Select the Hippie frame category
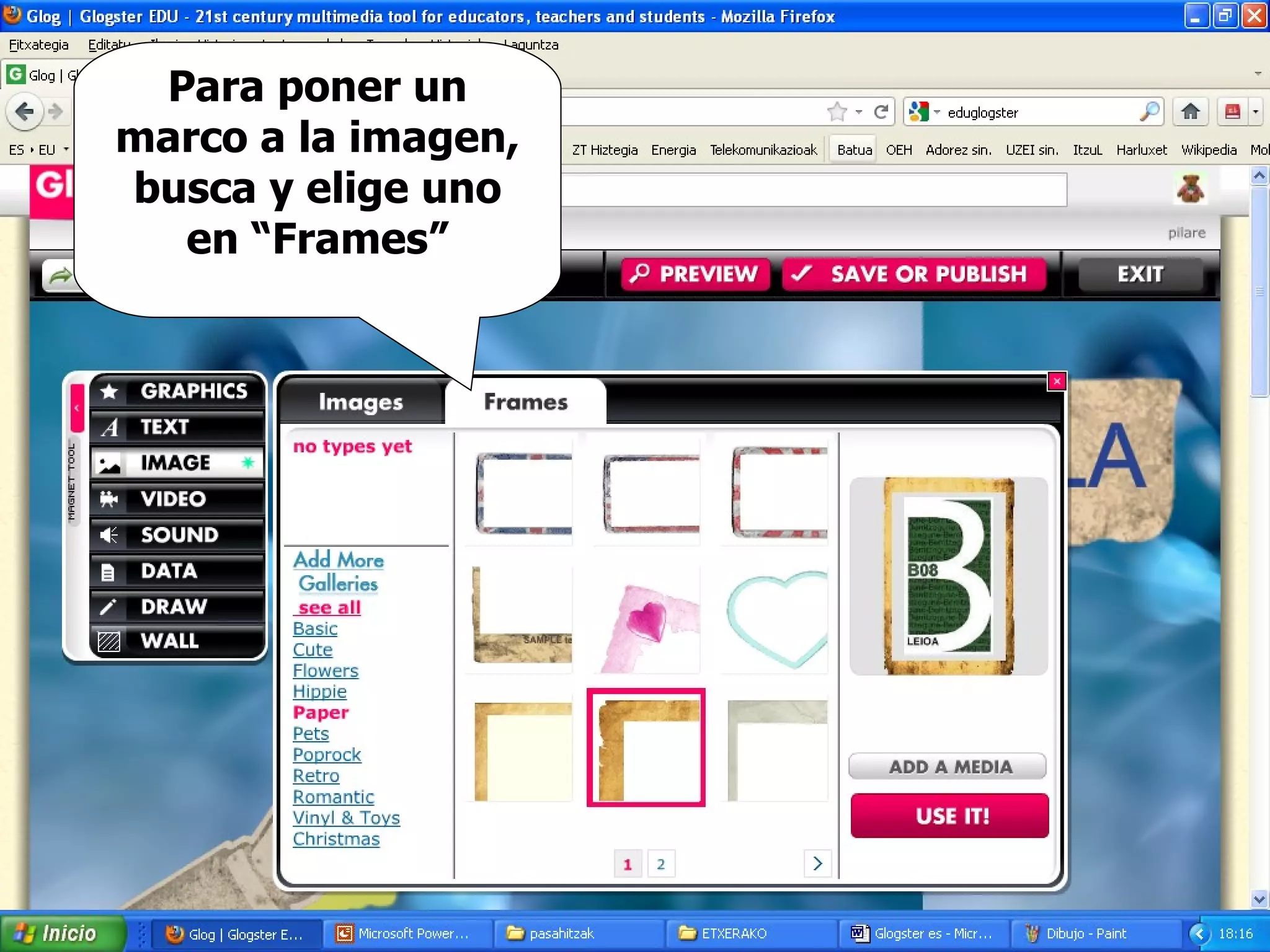This screenshot has width=1270, height=952. 319,692
